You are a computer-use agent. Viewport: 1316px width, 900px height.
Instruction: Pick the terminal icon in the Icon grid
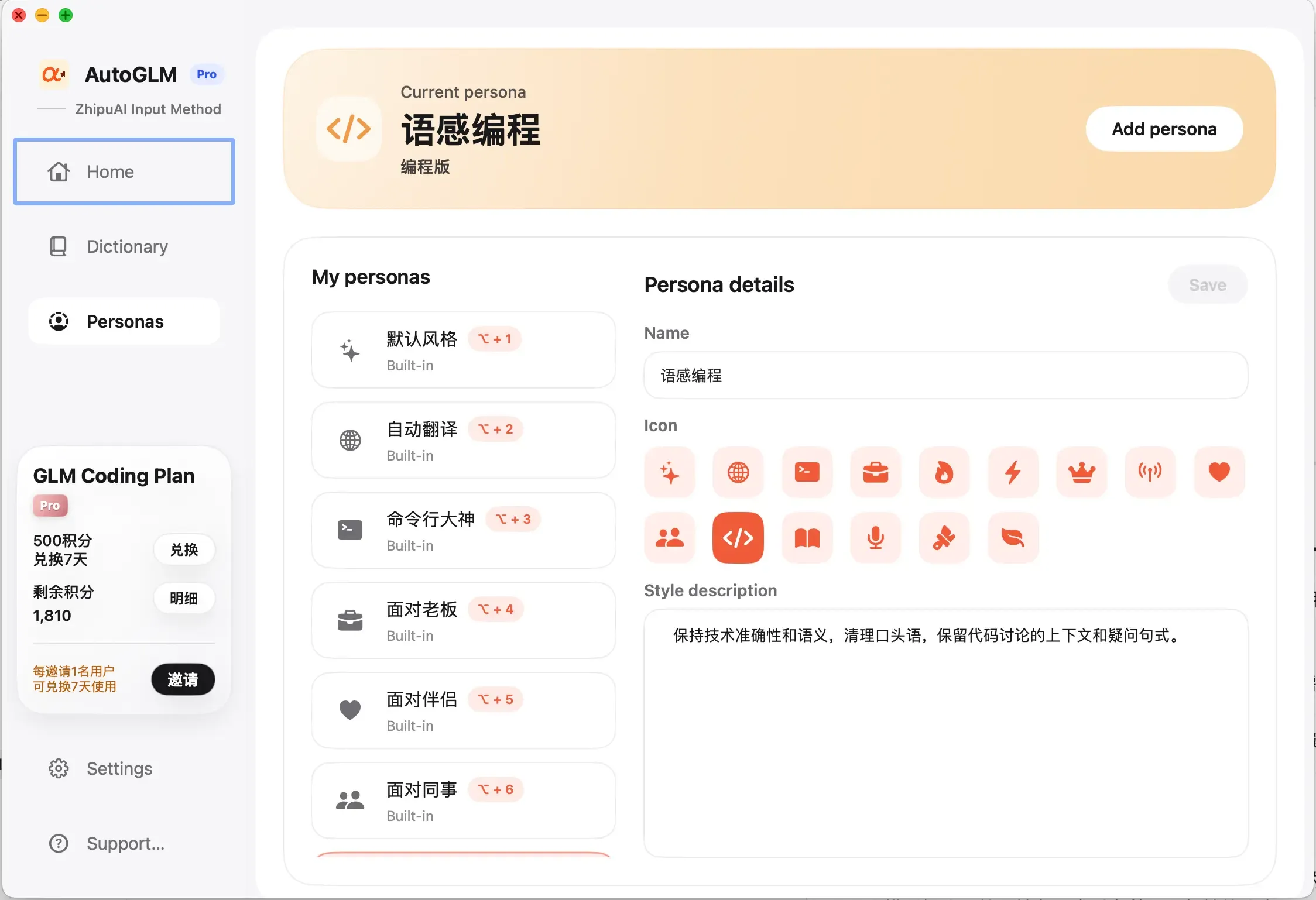coord(807,472)
